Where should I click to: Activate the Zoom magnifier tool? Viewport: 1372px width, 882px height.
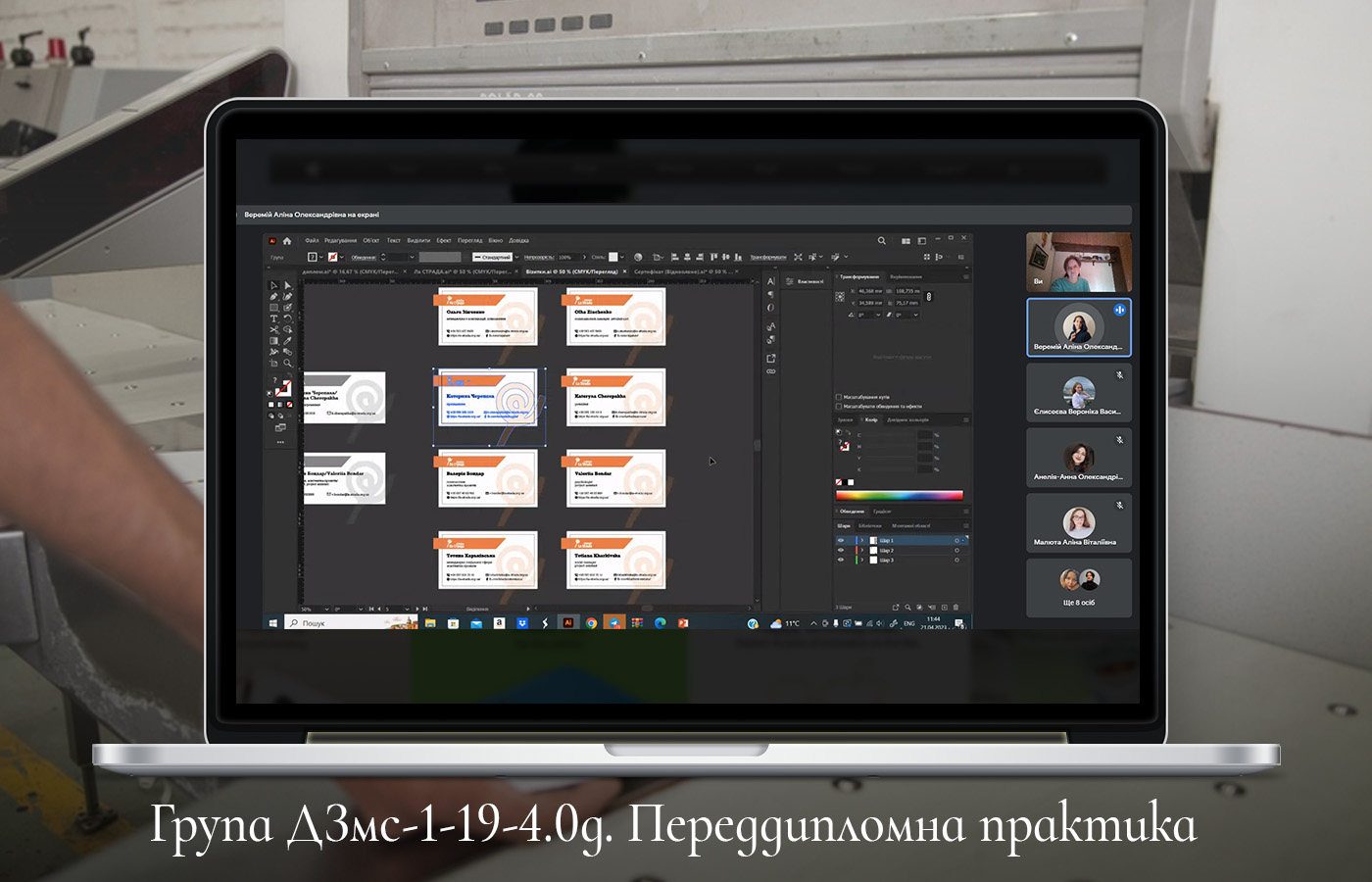click(x=287, y=364)
